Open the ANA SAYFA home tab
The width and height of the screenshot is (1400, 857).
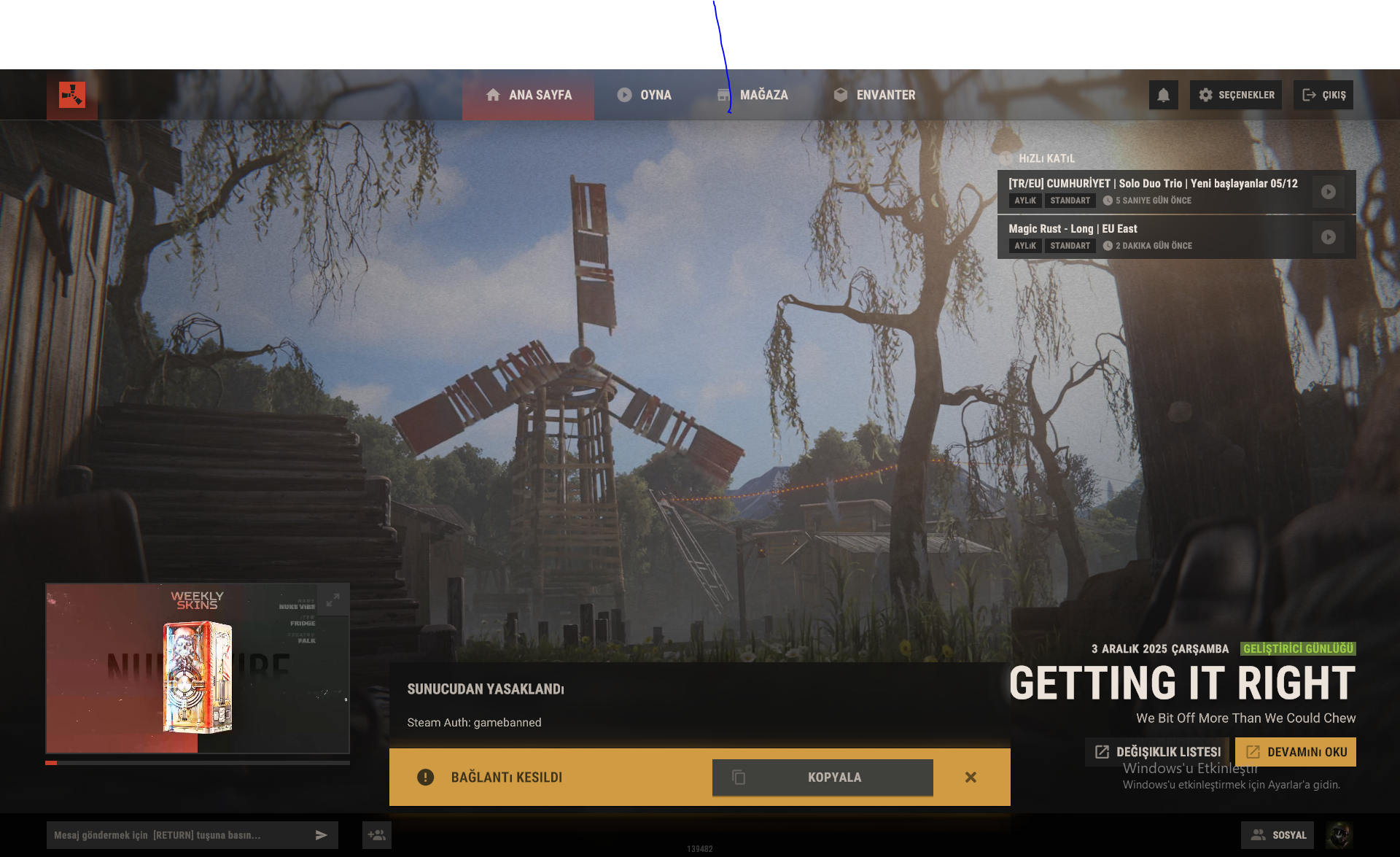[529, 95]
